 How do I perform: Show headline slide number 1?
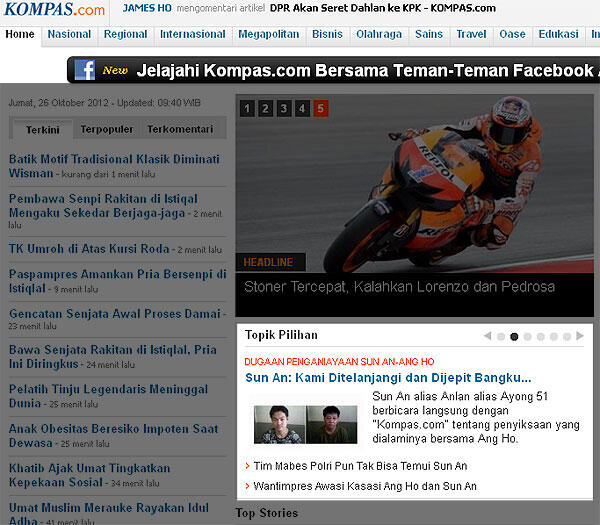[x=247, y=109]
